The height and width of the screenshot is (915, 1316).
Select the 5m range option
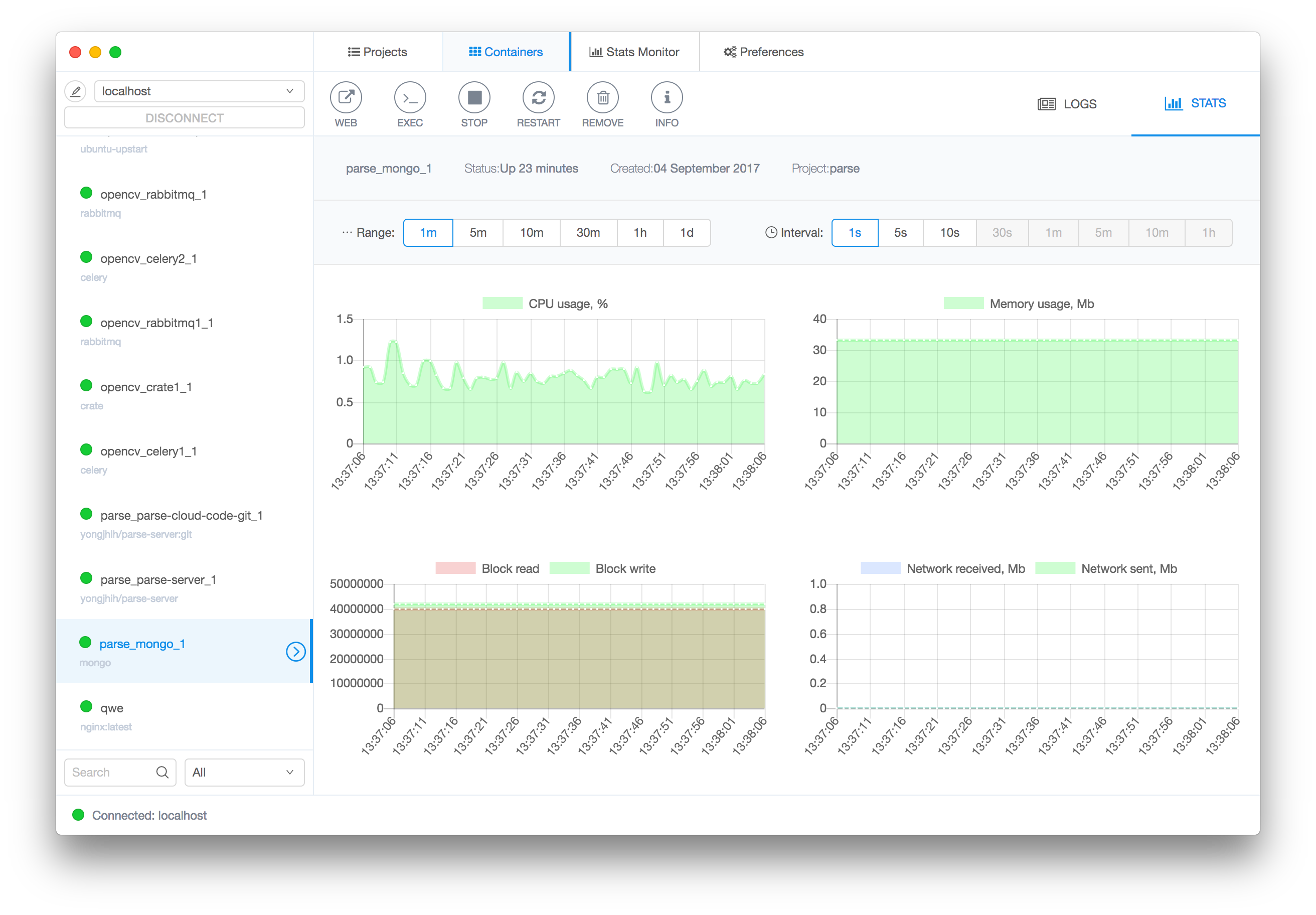[x=477, y=233]
